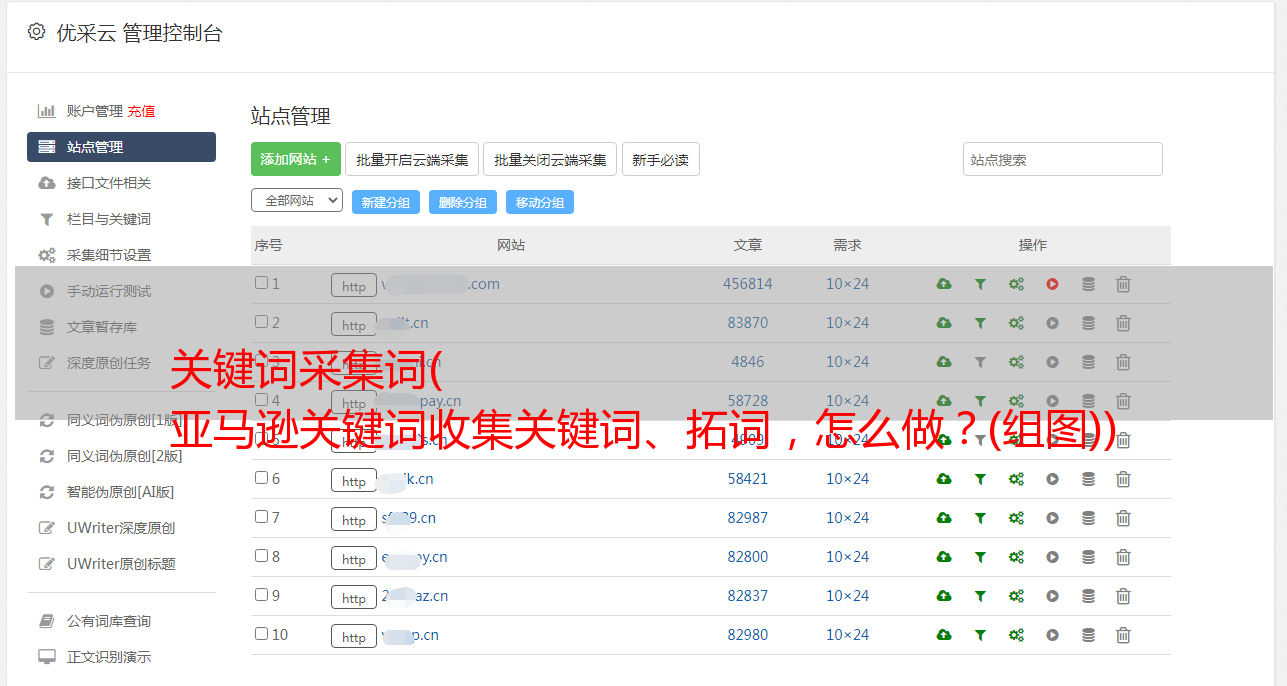The image size is (1287, 686).
Task: Open the 全部网站 group dropdown
Action: pyautogui.click(x=297, y=201)
